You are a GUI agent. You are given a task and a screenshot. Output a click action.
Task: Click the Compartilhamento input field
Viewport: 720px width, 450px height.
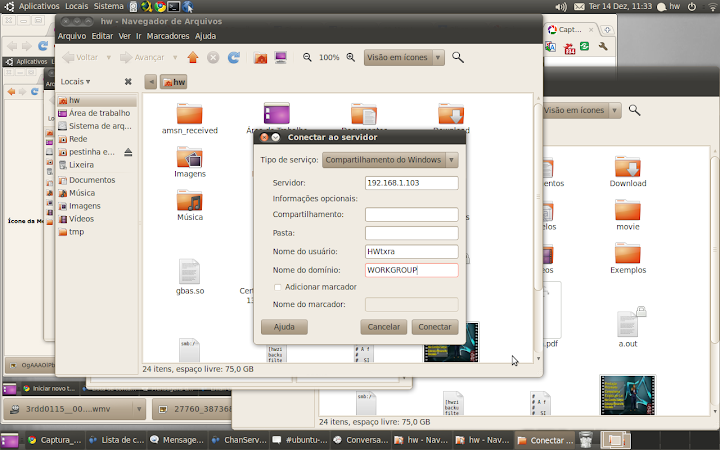[411, 214]
